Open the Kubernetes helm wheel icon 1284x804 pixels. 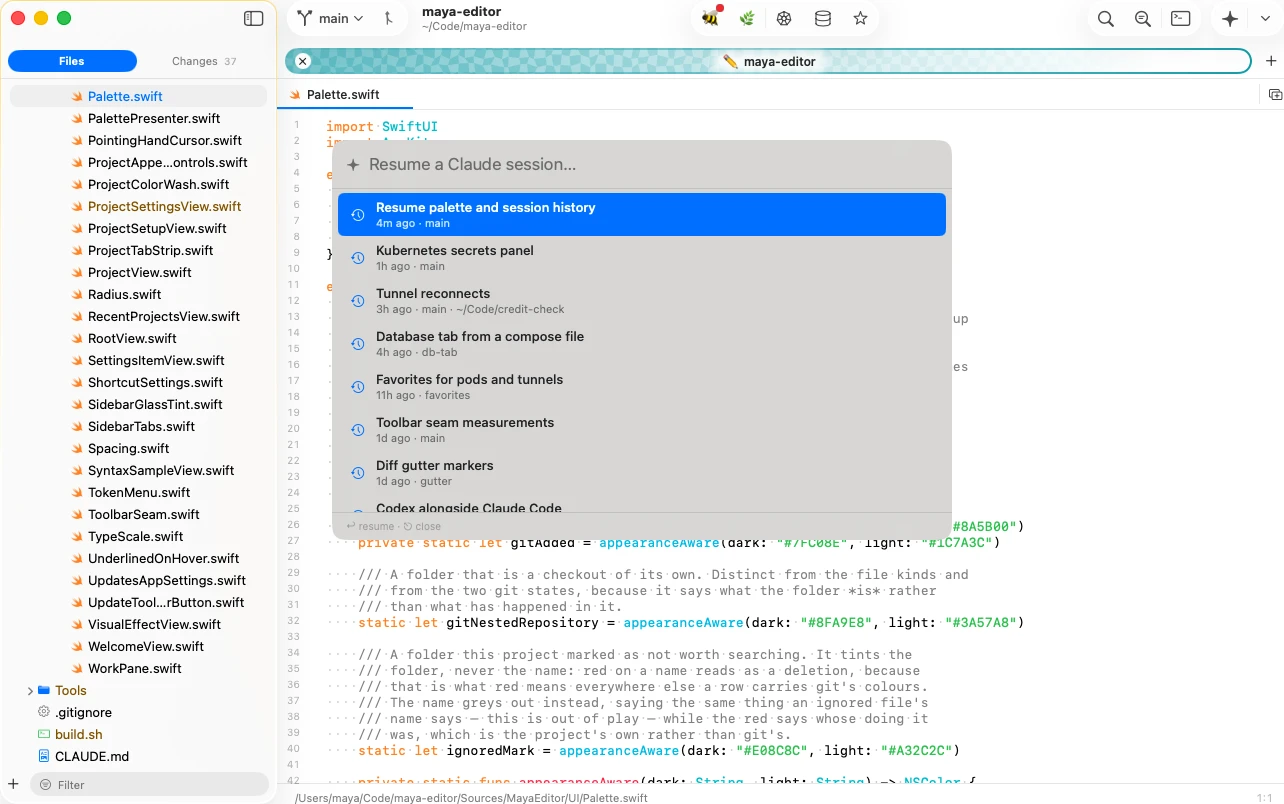click(784, 18)
